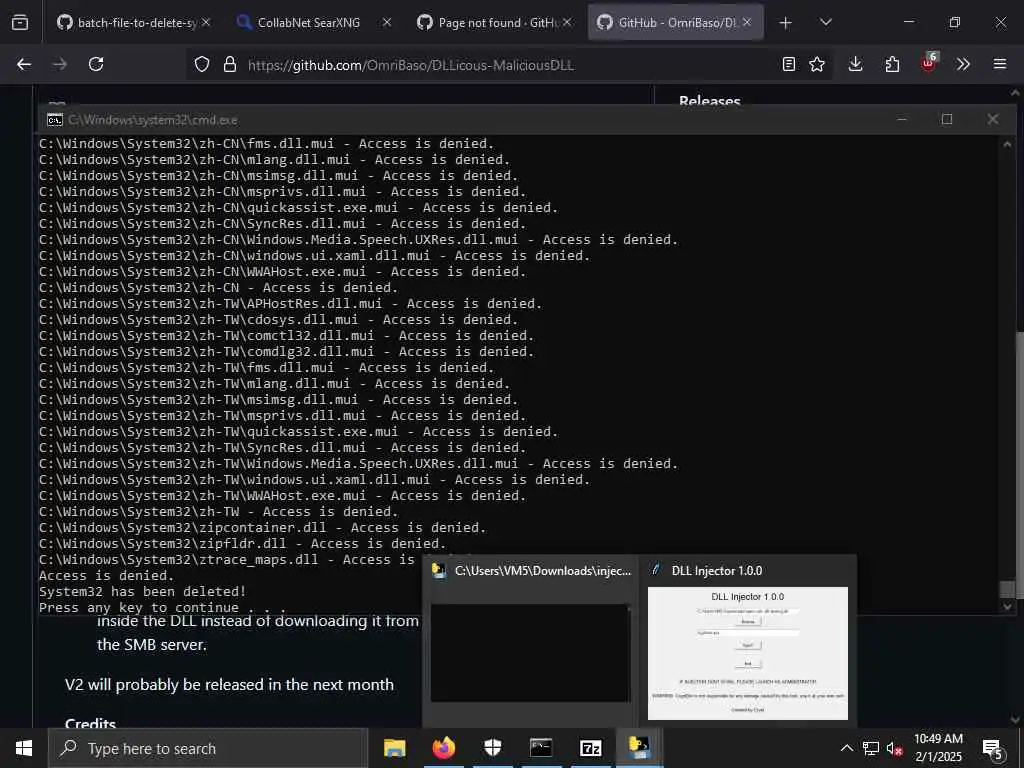1024x768 pixels.
Task: Click 'Press any key to continue' line
Action: click(163, 607)
